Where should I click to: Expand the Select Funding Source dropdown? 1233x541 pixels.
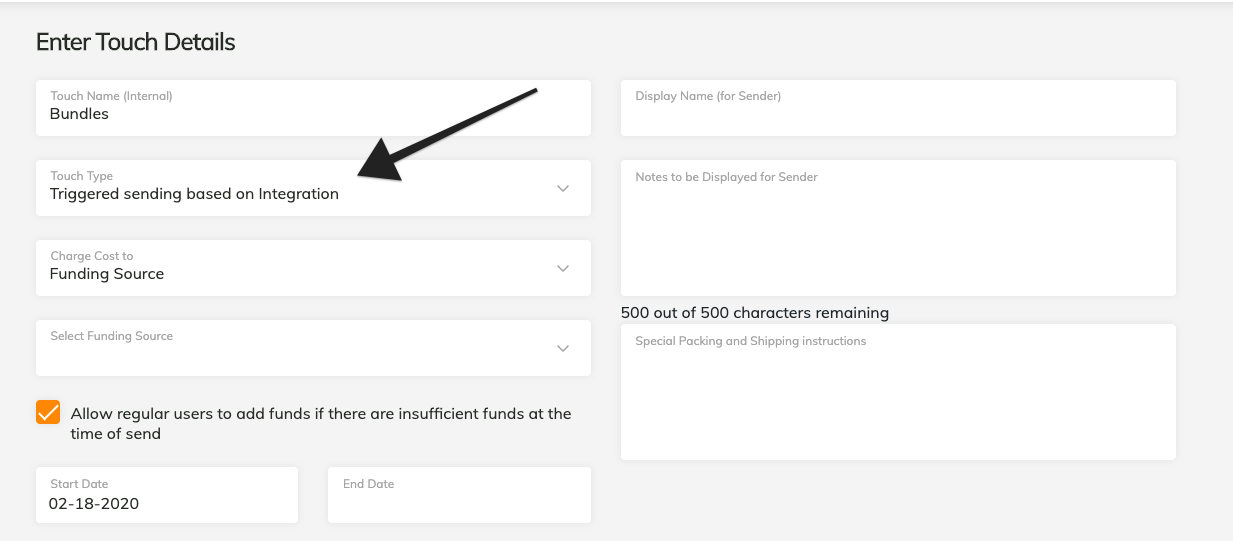pyautogui.click(x=312, y=348)
